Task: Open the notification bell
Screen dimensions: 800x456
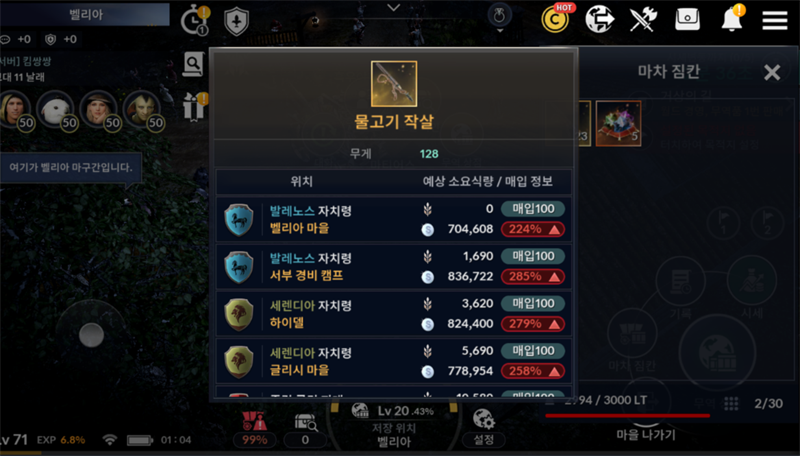Action: point(732,19)
